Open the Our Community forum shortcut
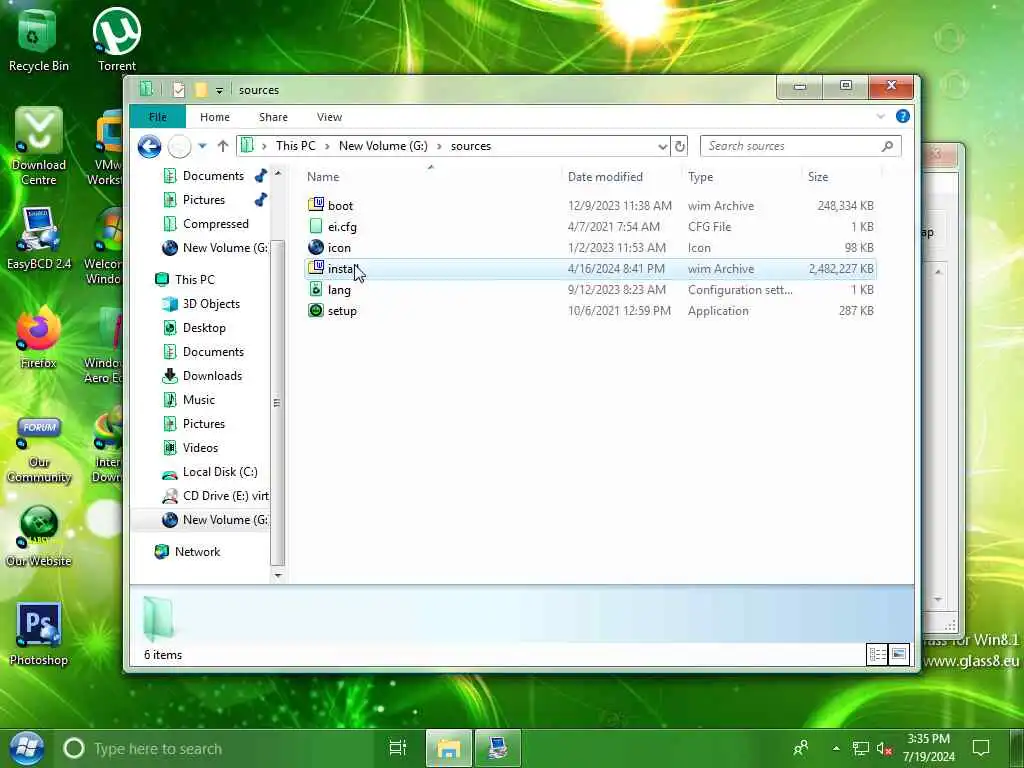The image size is (1024, 768). [39, 451]
